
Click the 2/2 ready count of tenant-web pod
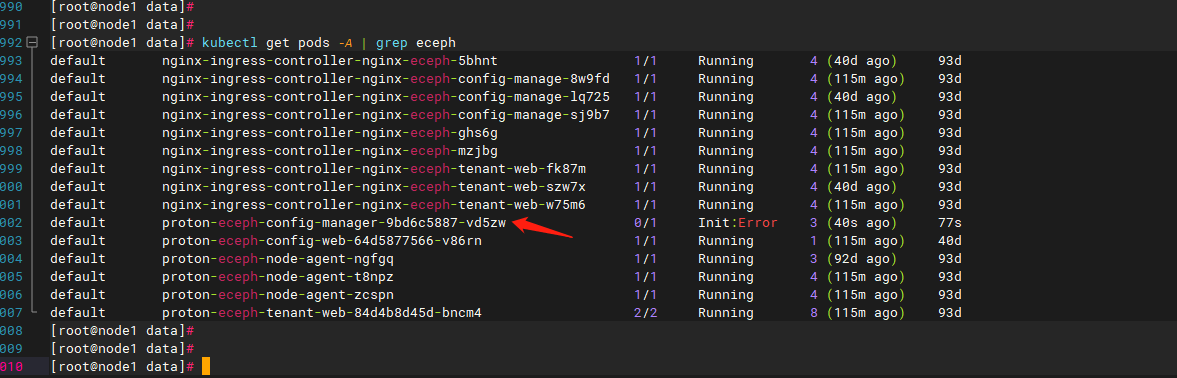(646, 313)
